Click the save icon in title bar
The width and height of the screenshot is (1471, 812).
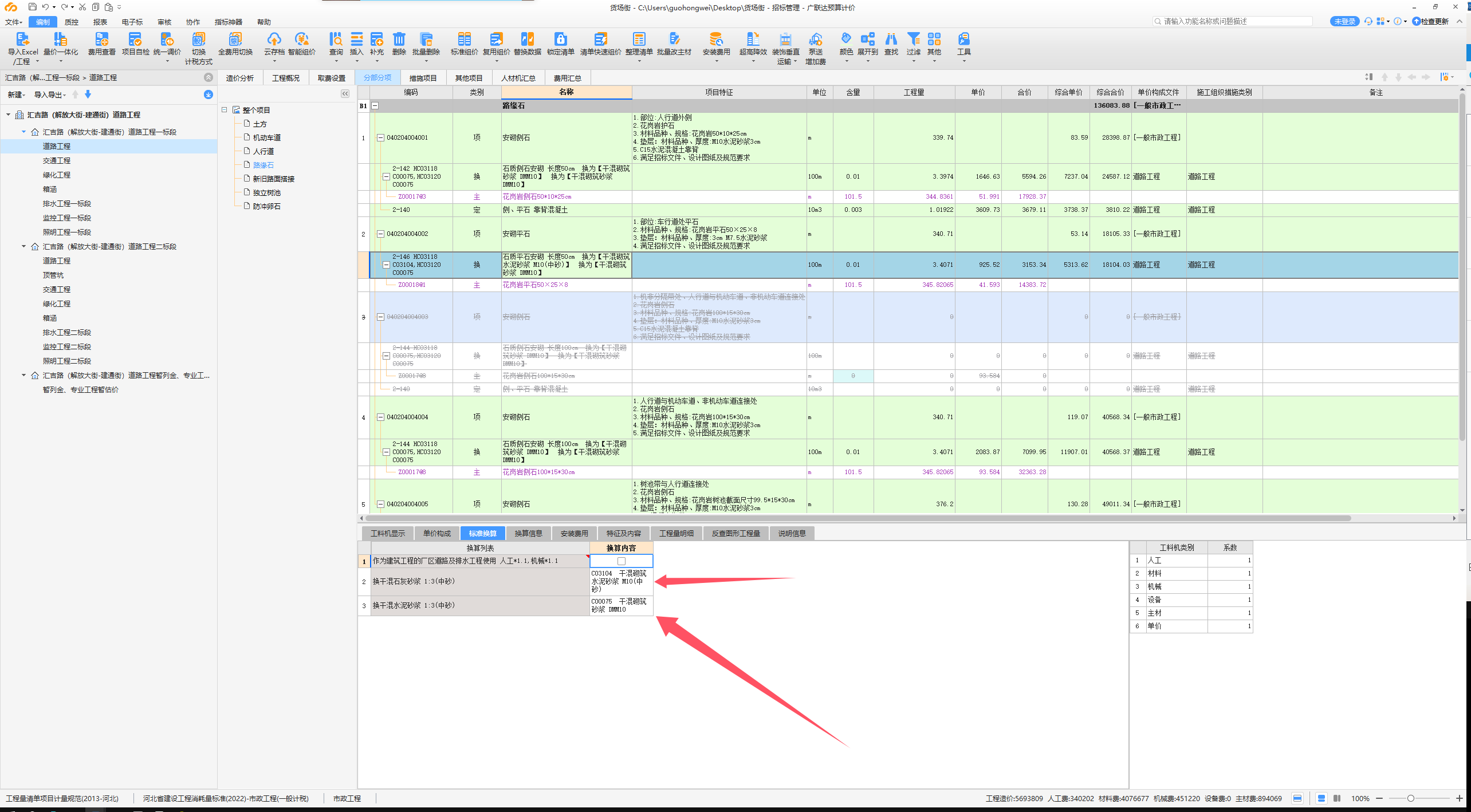32,7
